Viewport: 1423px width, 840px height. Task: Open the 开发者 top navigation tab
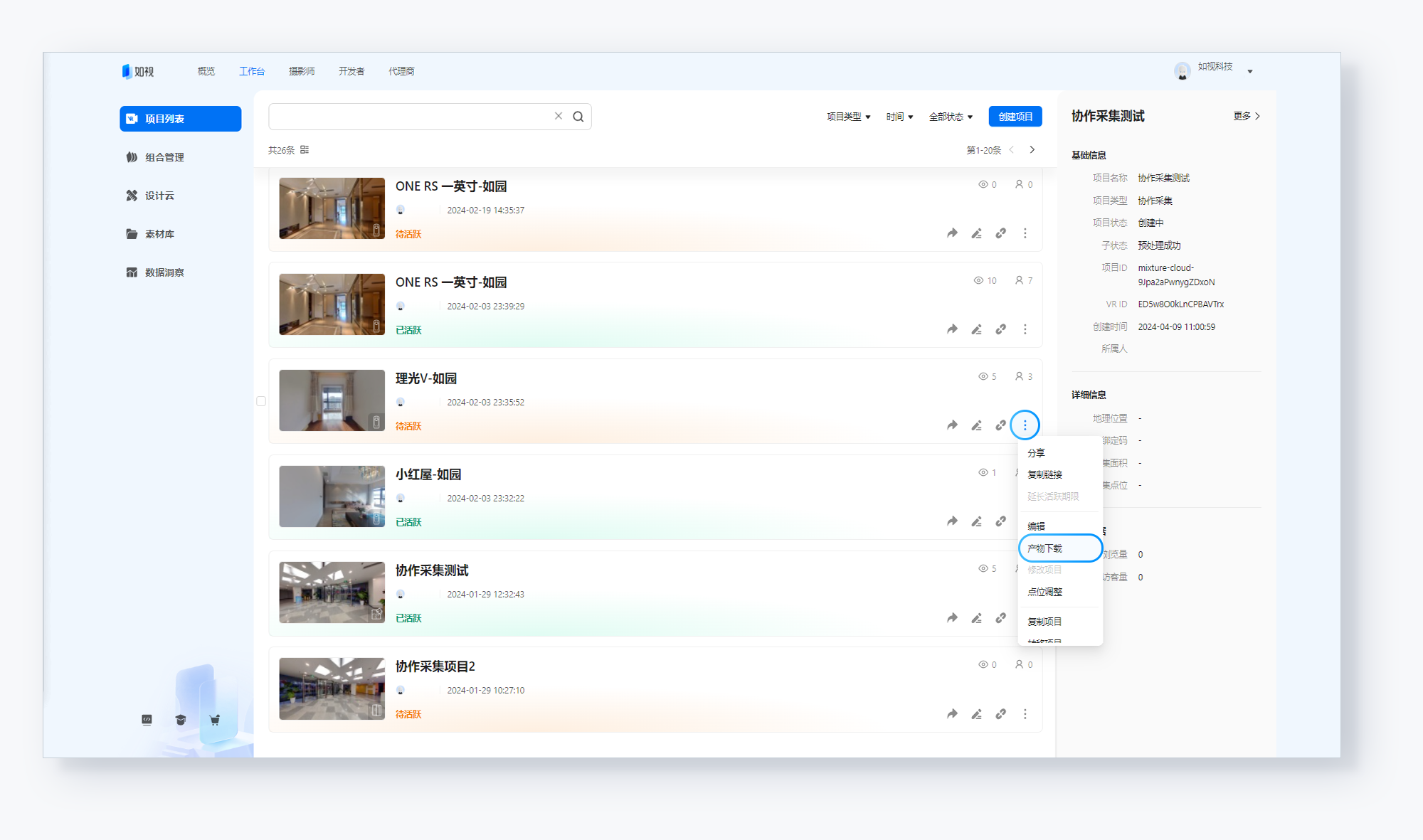coord(351,71)
